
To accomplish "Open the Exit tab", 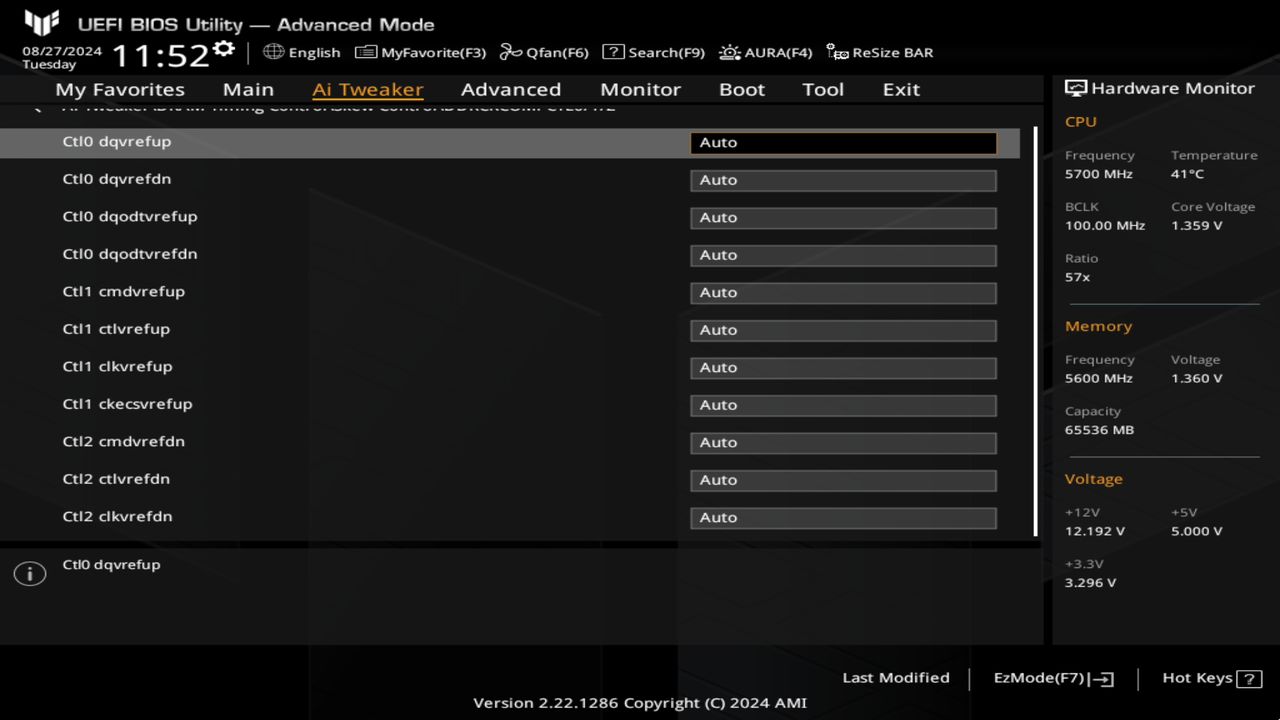I will (901, 89).
